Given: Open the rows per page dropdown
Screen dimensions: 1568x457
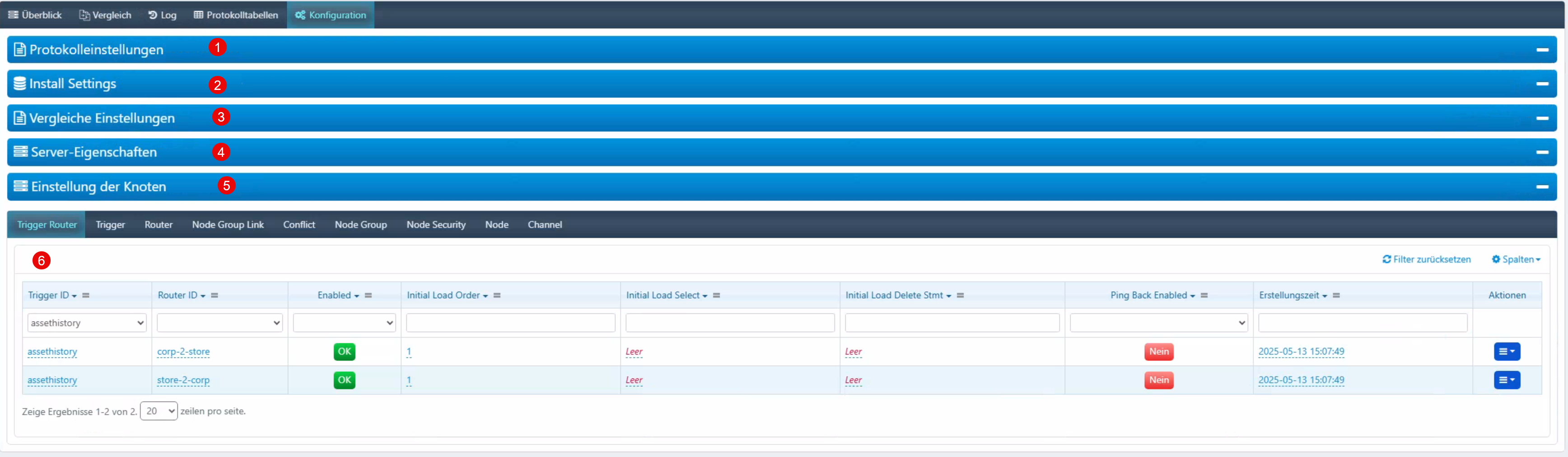Looking at the screenshot, I should pos(158,411).
